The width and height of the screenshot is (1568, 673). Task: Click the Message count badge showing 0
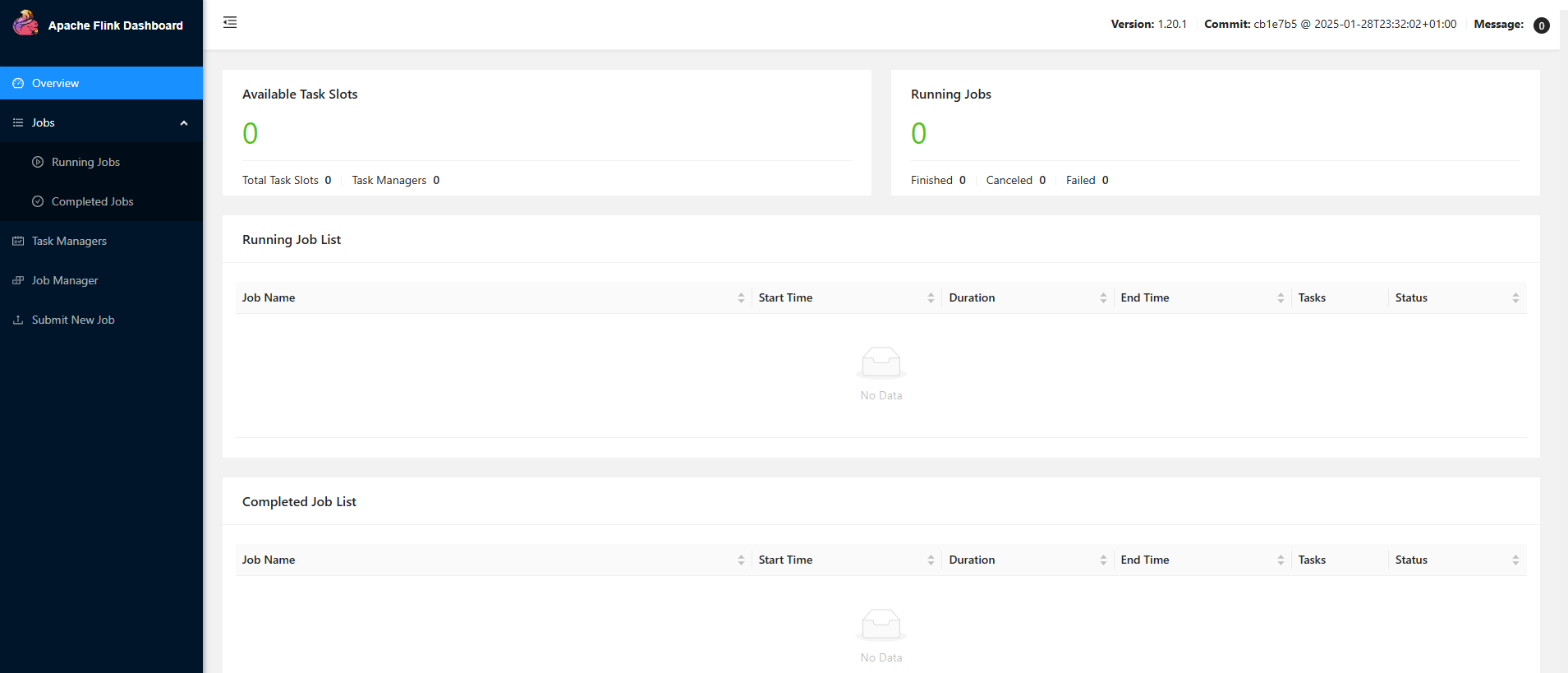pos(1542,25)
